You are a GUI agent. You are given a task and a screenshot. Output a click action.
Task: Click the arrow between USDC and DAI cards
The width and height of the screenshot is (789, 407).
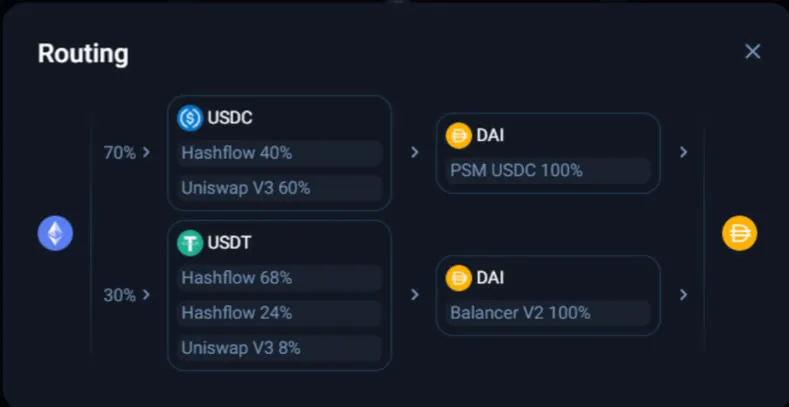414,153
